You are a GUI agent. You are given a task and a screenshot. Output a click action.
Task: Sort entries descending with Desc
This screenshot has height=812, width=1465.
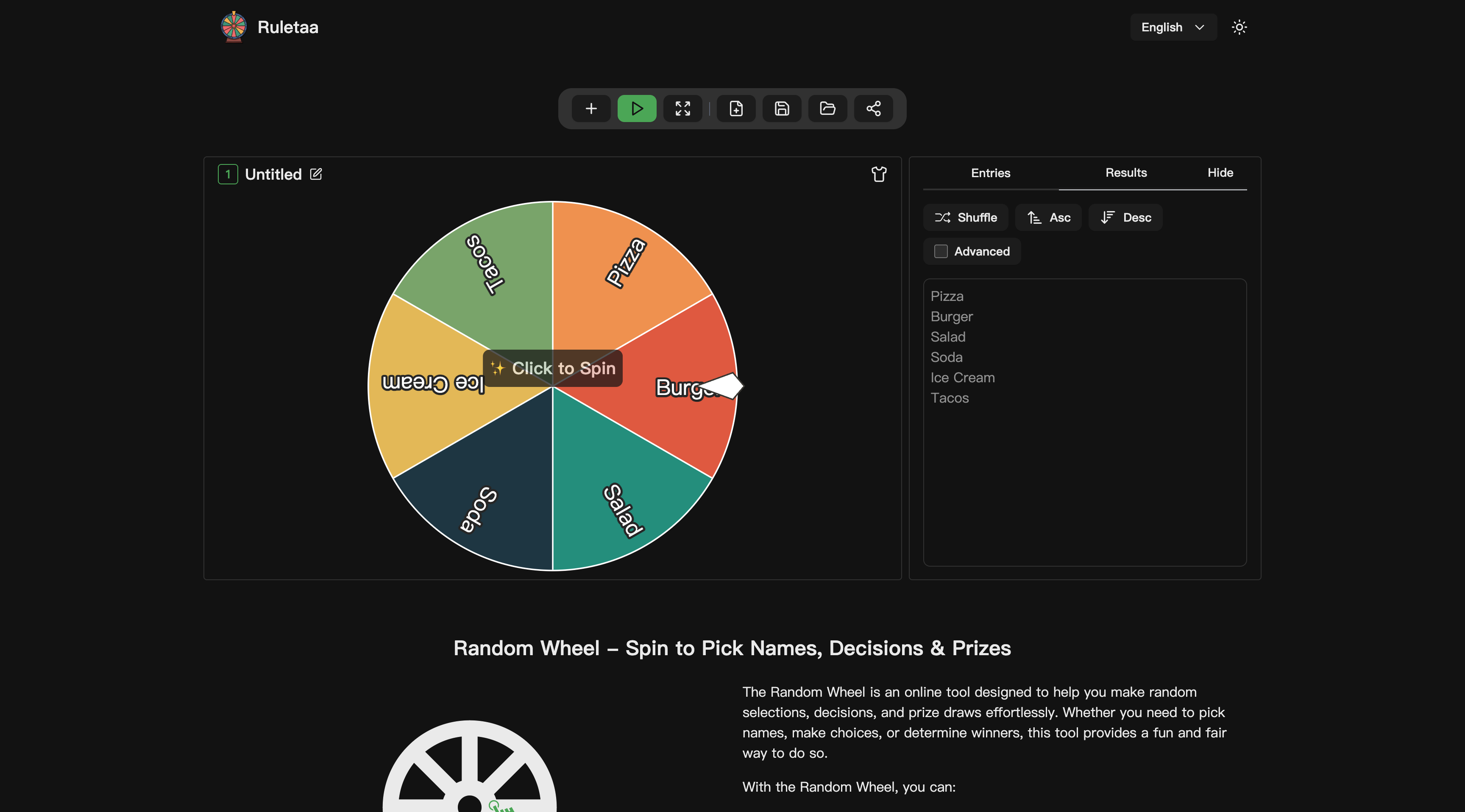[x=1125, y=218]
